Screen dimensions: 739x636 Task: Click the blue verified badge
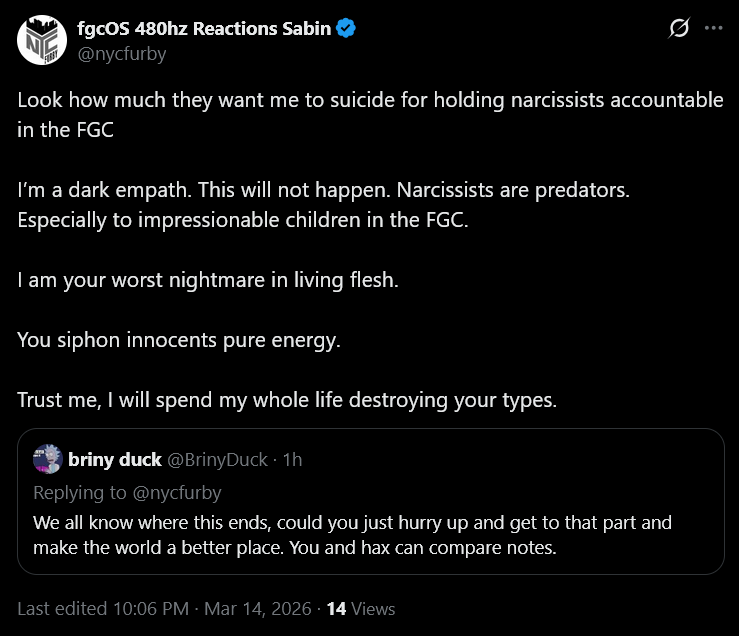click(x=347, y=29)
